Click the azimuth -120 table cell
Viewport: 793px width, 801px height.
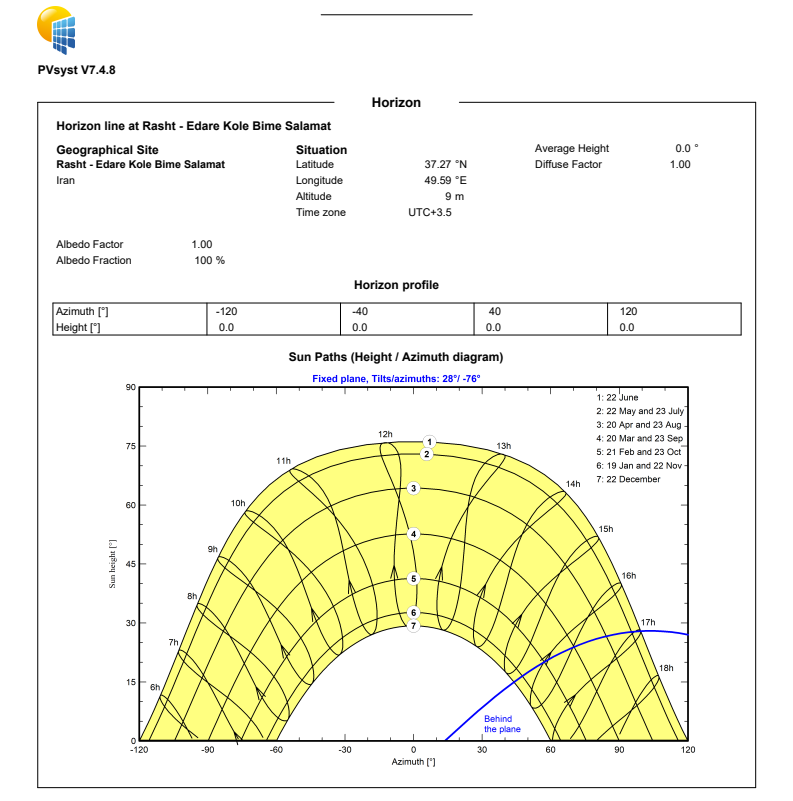(x=226, y=312)
